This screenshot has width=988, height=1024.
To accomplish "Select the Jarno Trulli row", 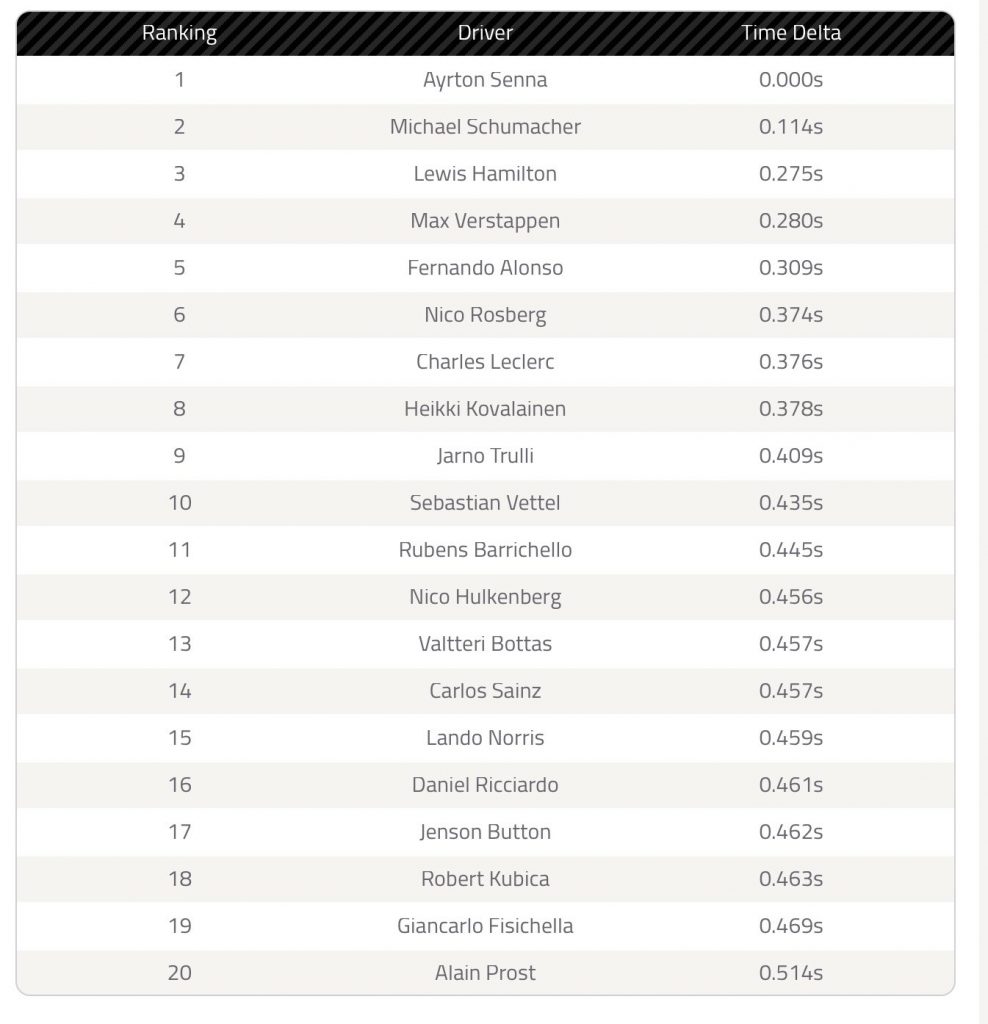I will coord(485,456).
